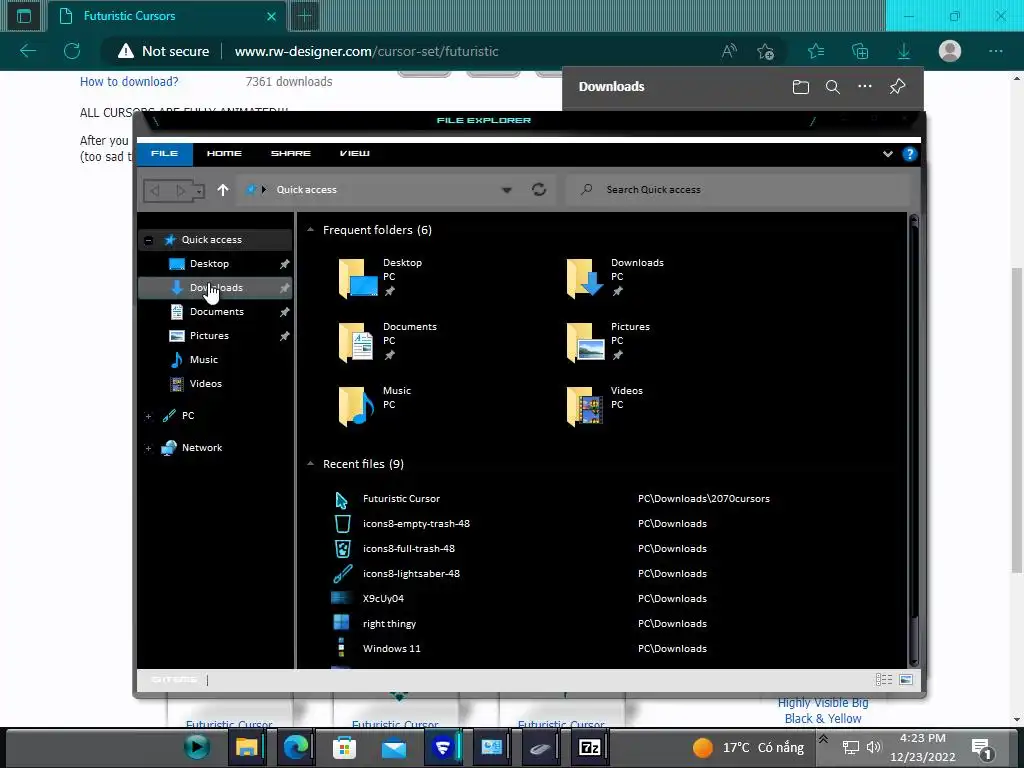Select Music in navigation pane
Screen dimensions: 1024x768
point(215,360)
